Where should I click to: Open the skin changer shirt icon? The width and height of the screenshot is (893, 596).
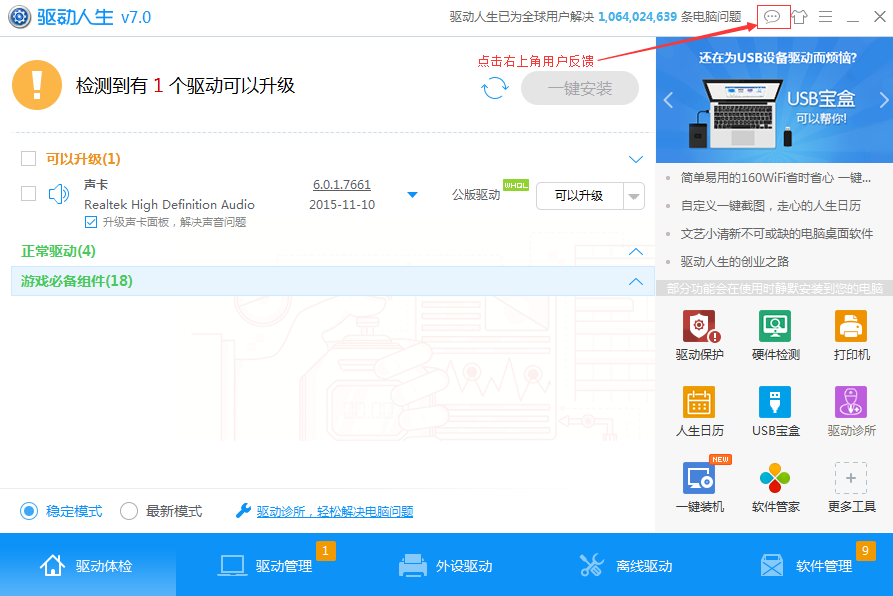799,17
